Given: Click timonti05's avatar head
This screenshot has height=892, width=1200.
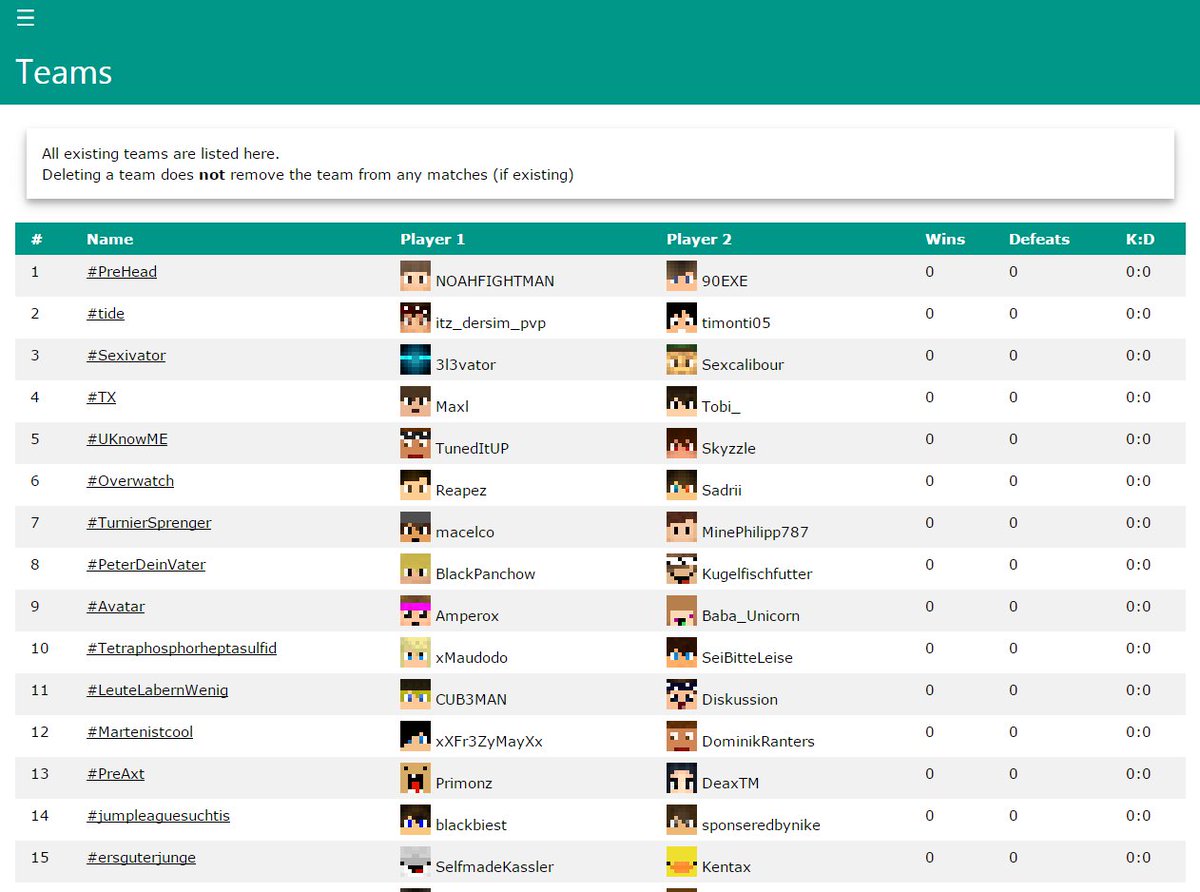Looking at the screenshot, I should 681,318.
